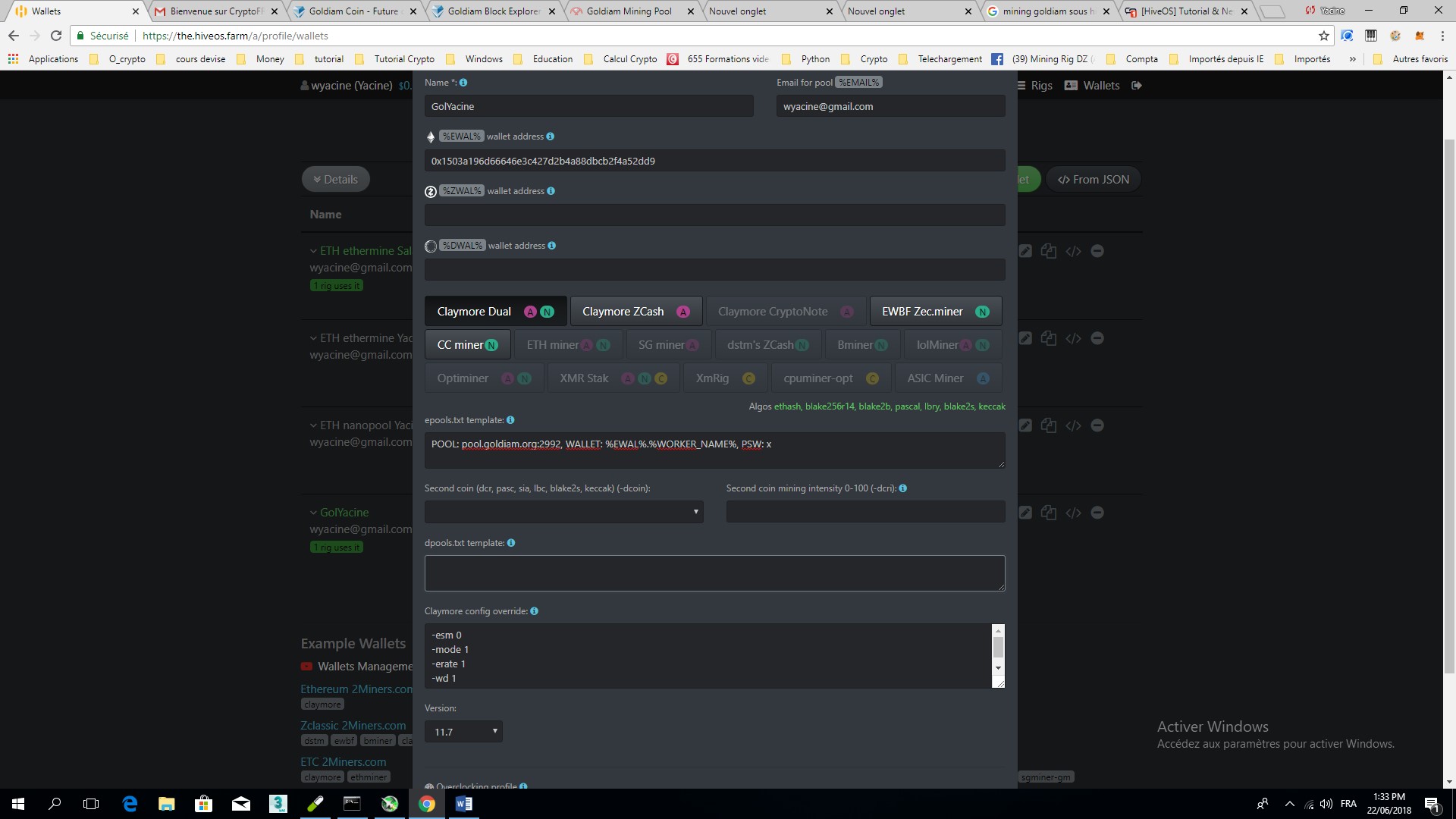Click the epools.txt template text area

[x=715, y=450]
